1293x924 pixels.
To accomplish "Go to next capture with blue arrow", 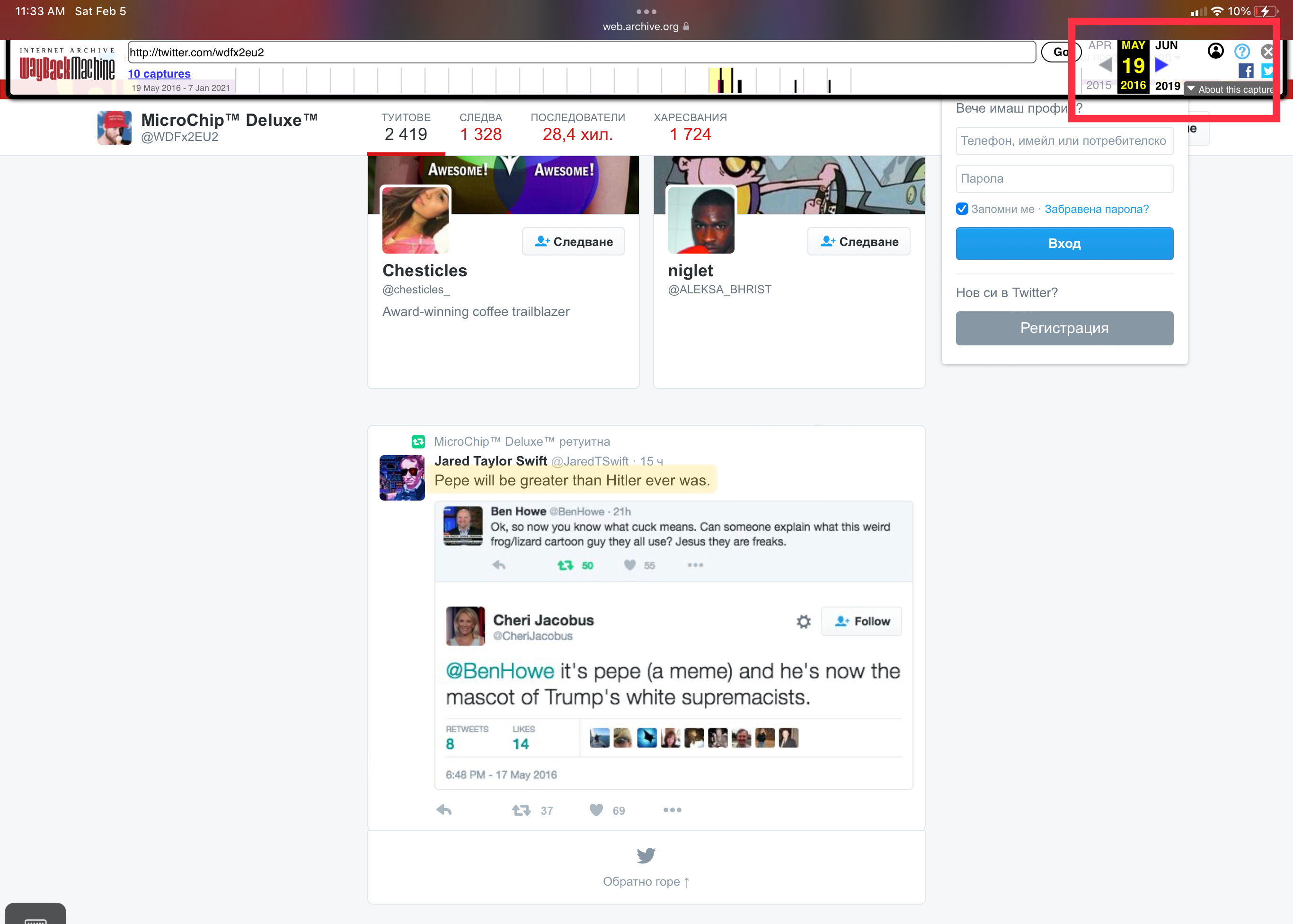I will (1161, 65).
